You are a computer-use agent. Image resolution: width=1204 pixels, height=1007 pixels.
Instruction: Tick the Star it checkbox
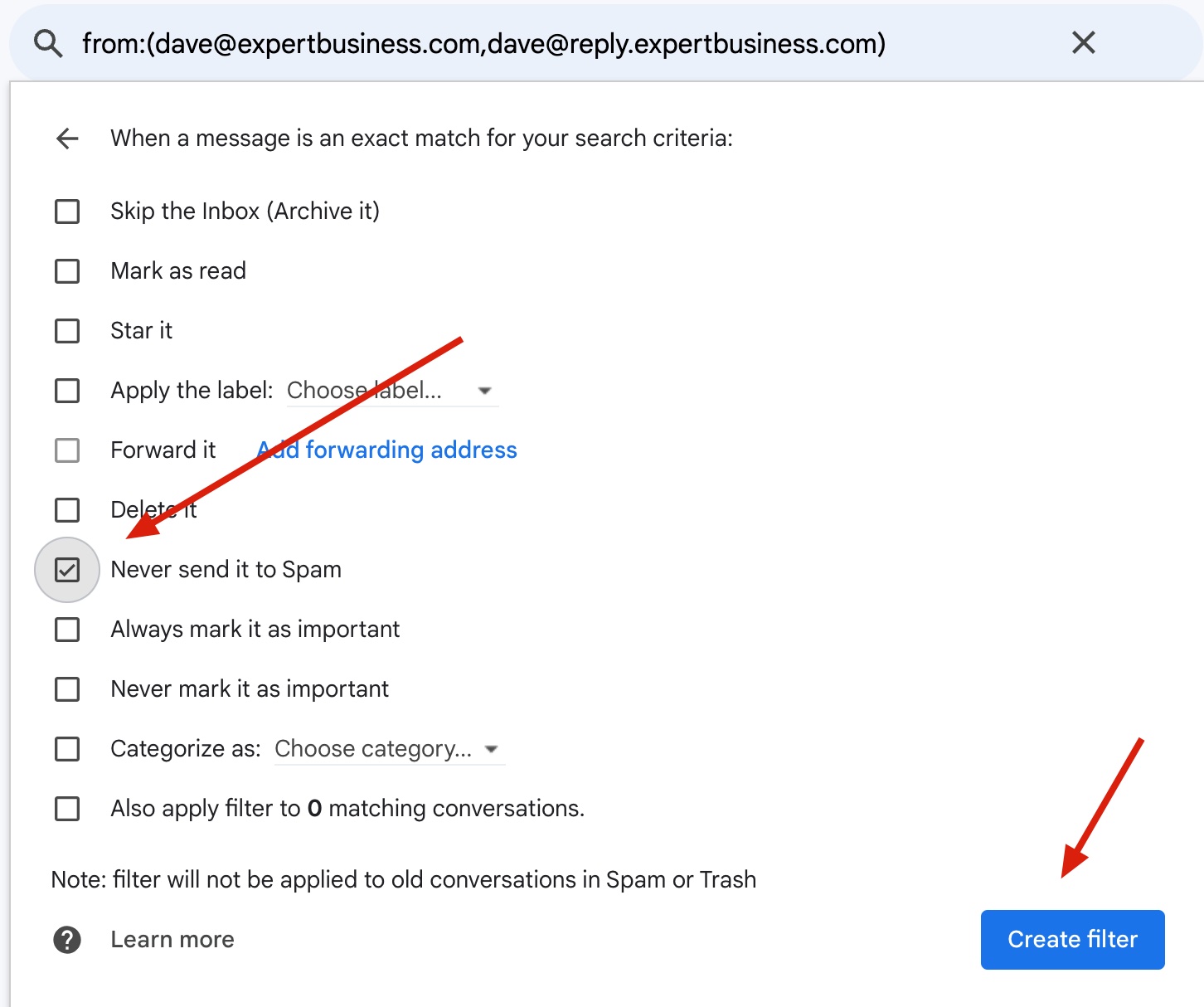pyautogui.click(x=67, y=331)
